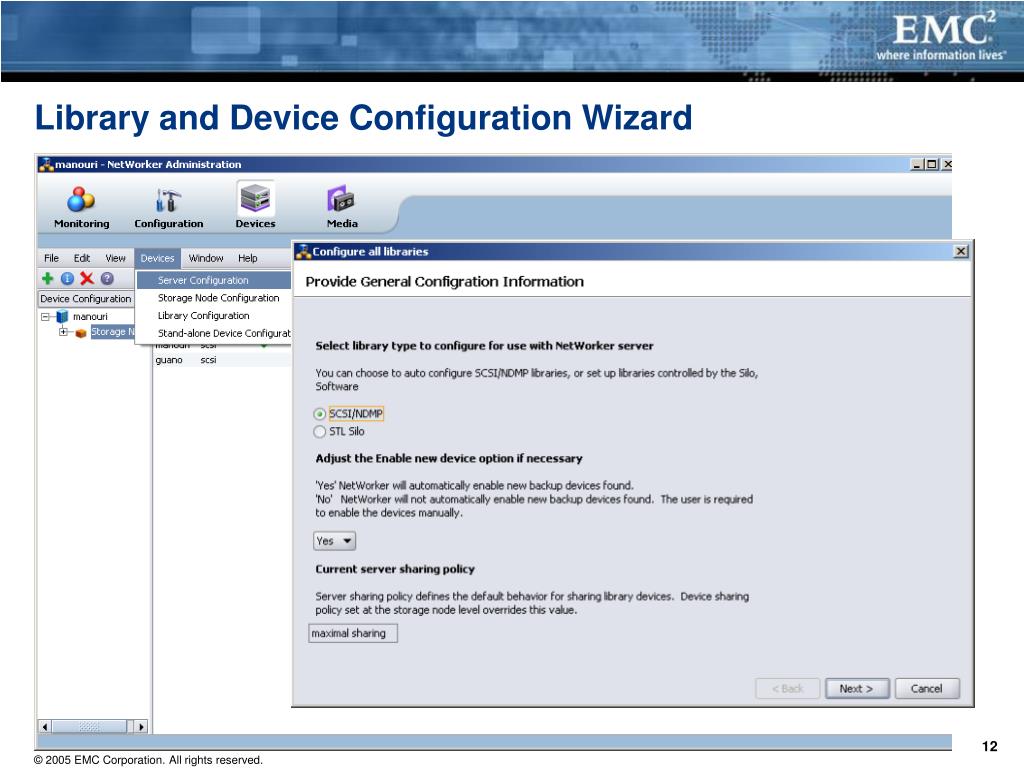Select the manouri tree item

(90, 317)
